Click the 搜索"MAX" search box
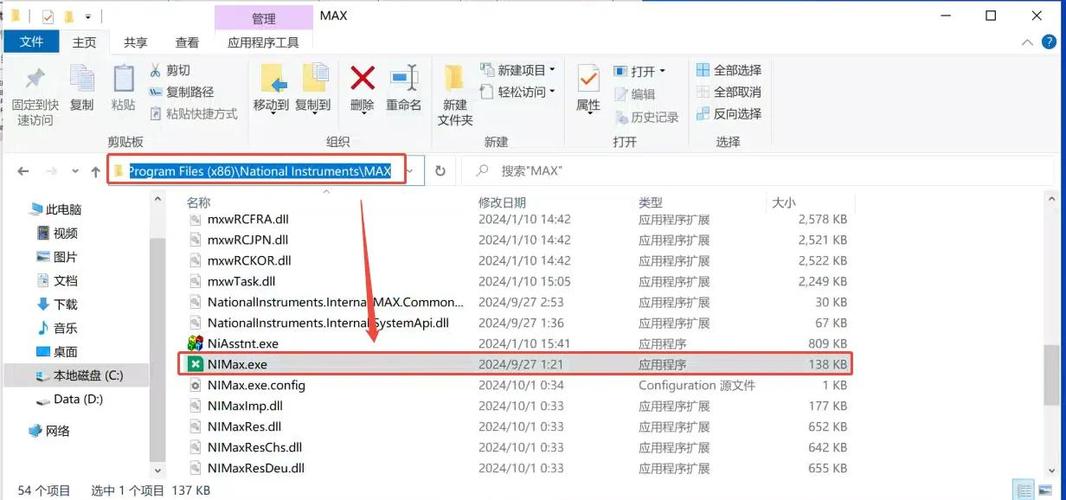1066x500 pixels. (x=757, y=171)
